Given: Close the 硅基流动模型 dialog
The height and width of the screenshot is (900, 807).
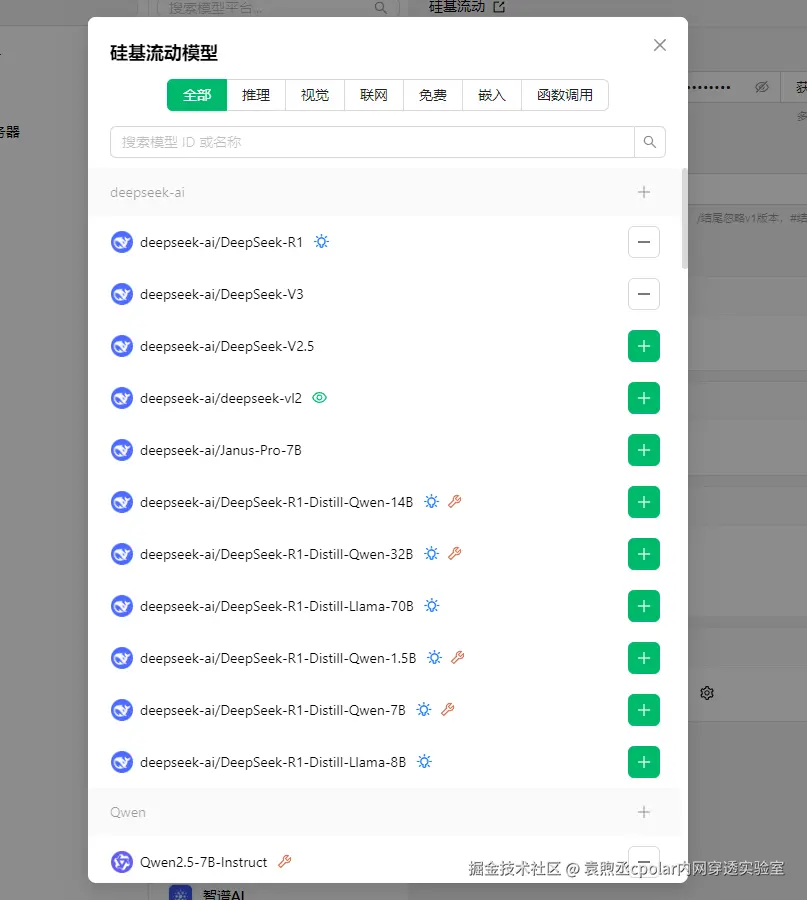Looking at the screenshot, I should (x=659, y=45).
